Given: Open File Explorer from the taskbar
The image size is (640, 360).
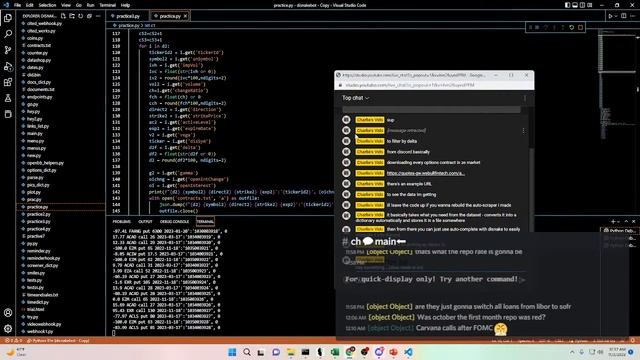Looking at the screenshot, I should coord(290,352).
